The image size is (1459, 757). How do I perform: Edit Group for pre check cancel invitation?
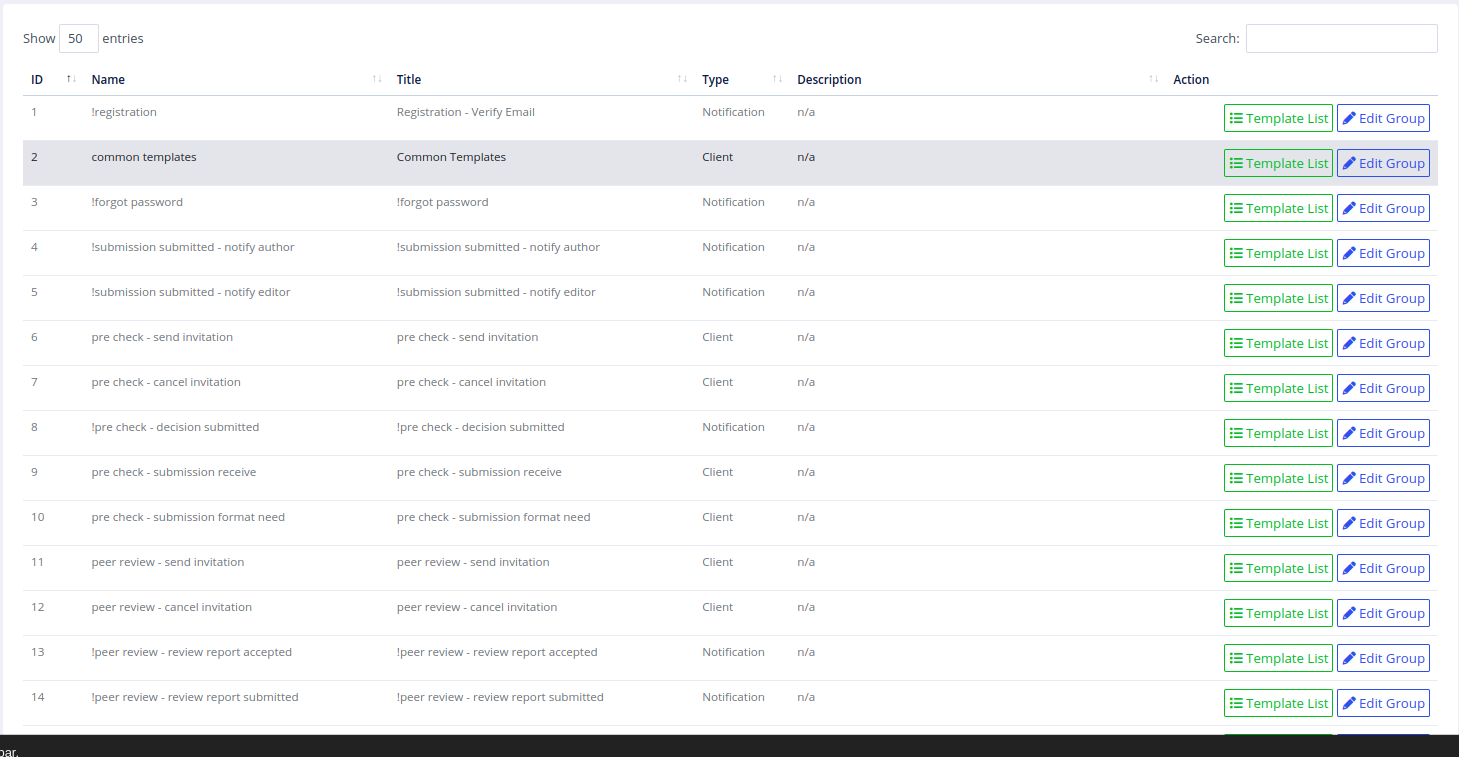point(1383,388)
